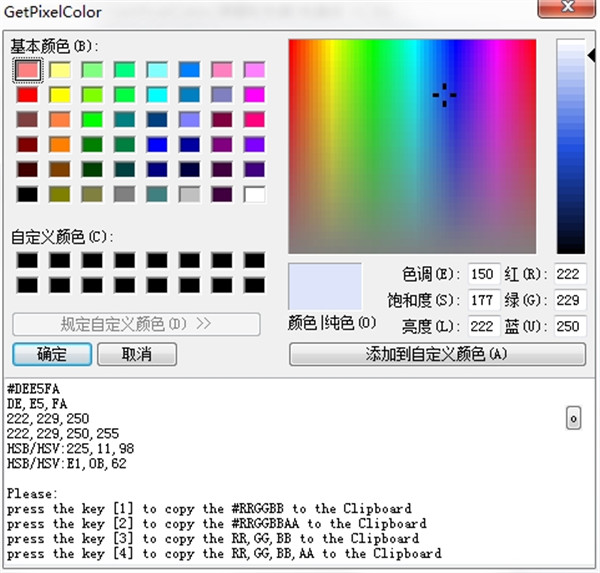Click the 'HSB/HSV:225, 11, 98' line

[x=70, y=449]
